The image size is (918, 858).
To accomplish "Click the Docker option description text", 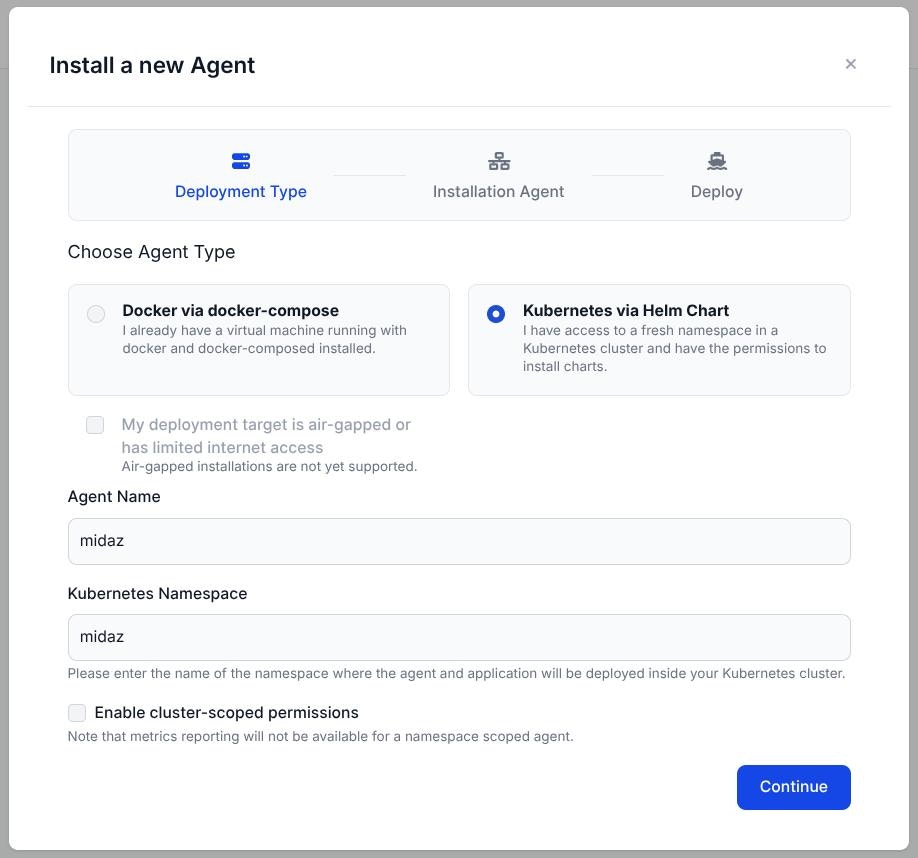I will pos(265,339).
